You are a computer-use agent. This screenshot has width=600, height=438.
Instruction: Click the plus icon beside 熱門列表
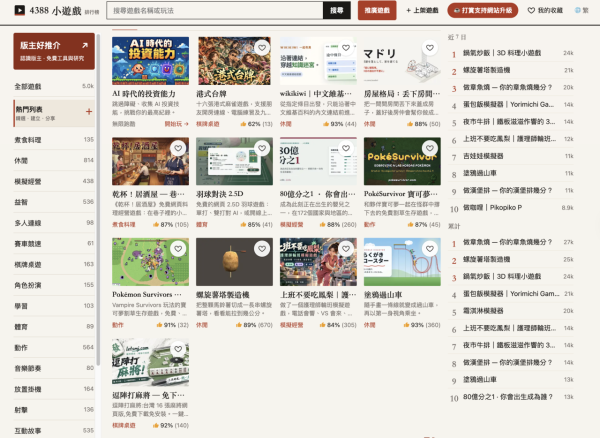[89, 111]
